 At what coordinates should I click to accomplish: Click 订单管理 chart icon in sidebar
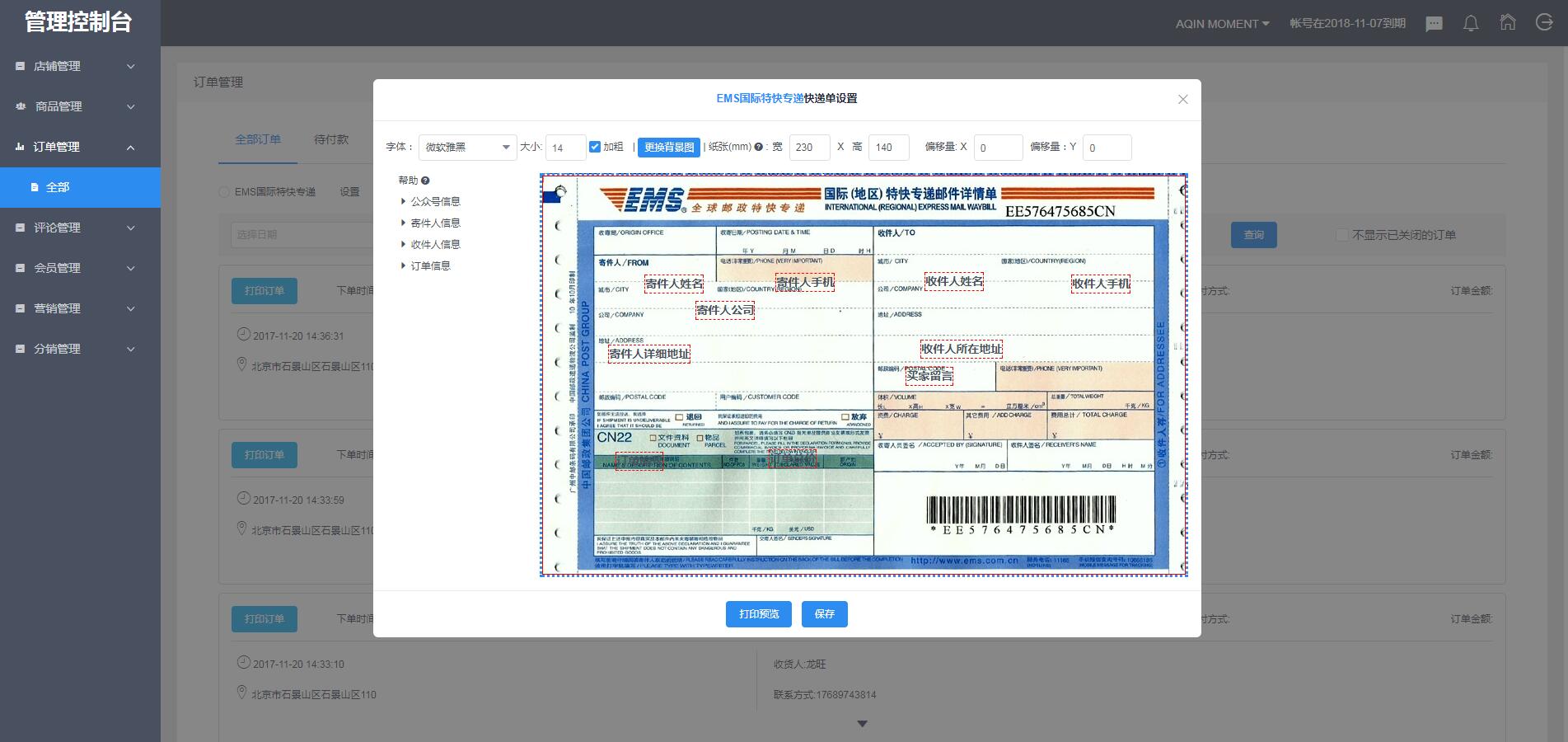pyautogui.click(x=21, y=147)
